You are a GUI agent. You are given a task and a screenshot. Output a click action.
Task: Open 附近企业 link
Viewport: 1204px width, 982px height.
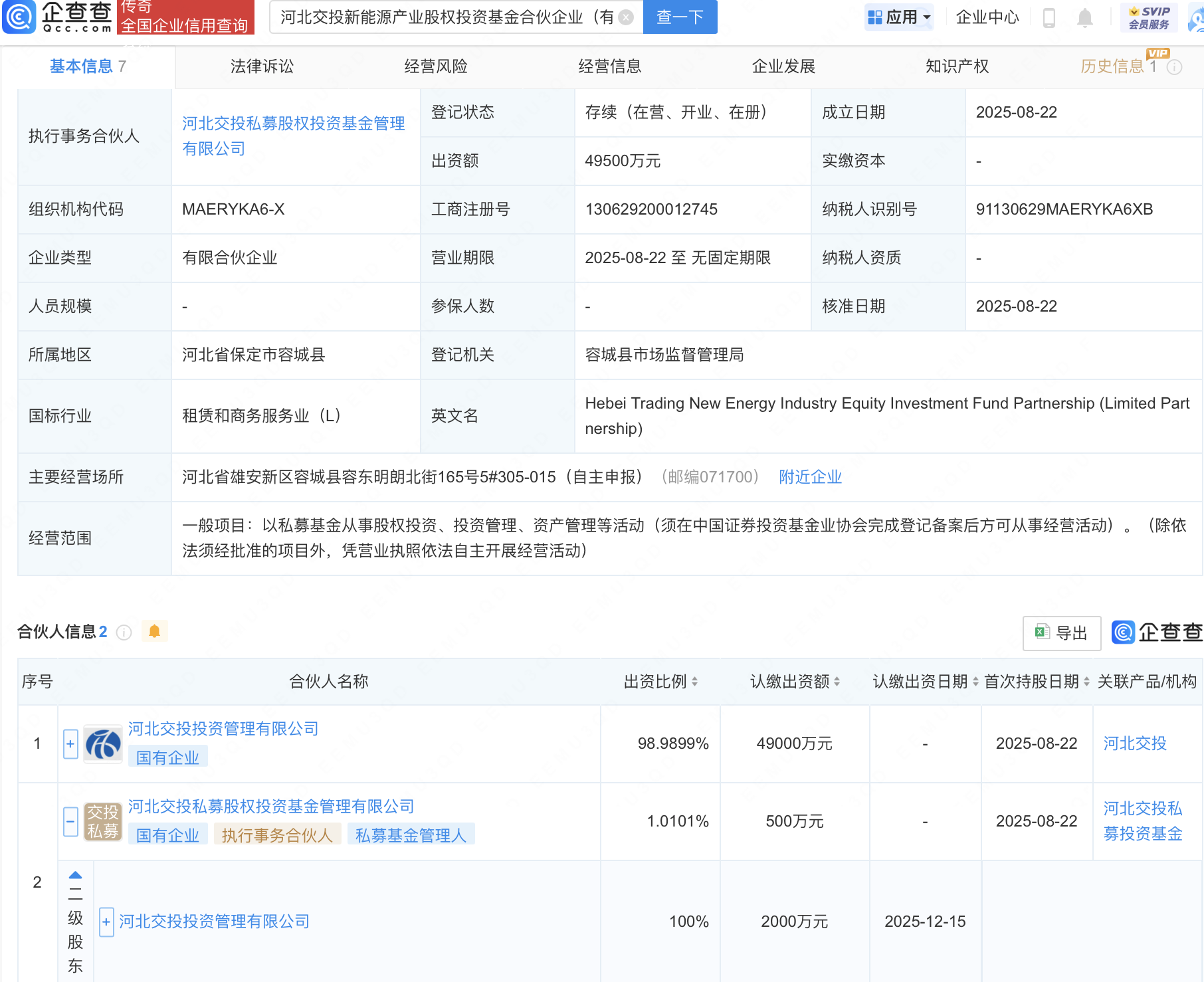[x=811, y=477]
